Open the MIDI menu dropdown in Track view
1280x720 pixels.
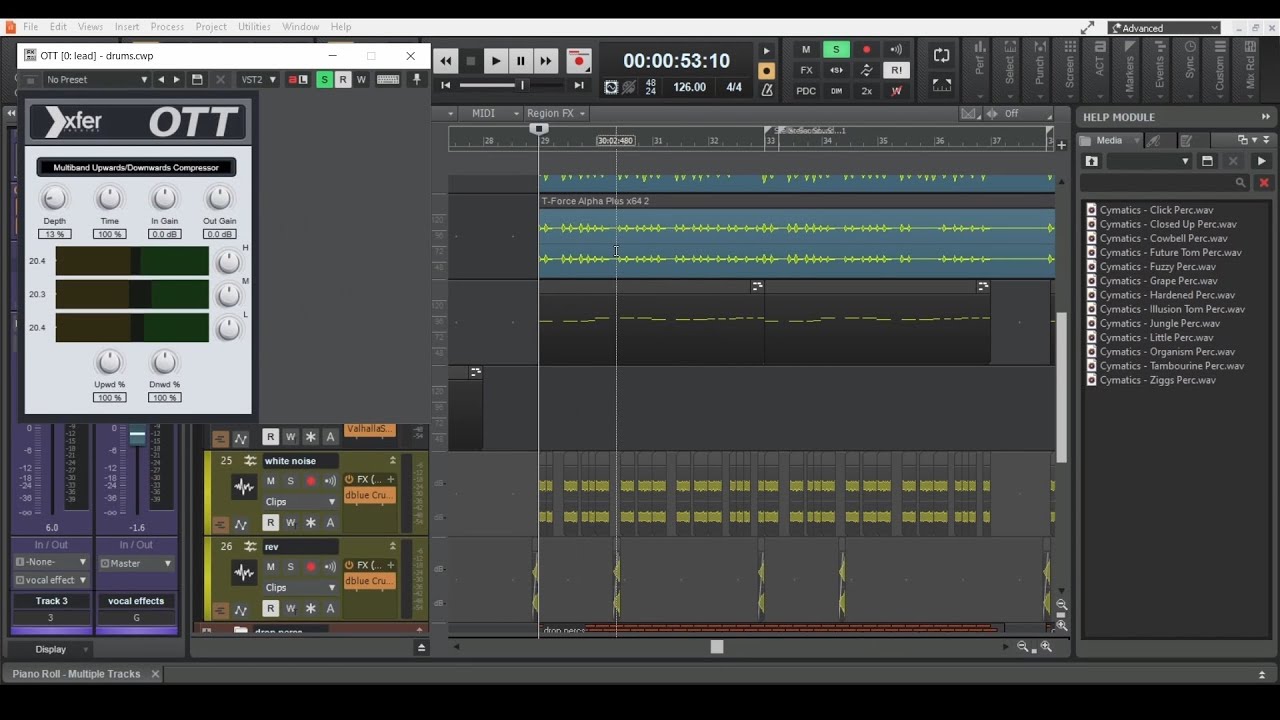click(495, 113)
